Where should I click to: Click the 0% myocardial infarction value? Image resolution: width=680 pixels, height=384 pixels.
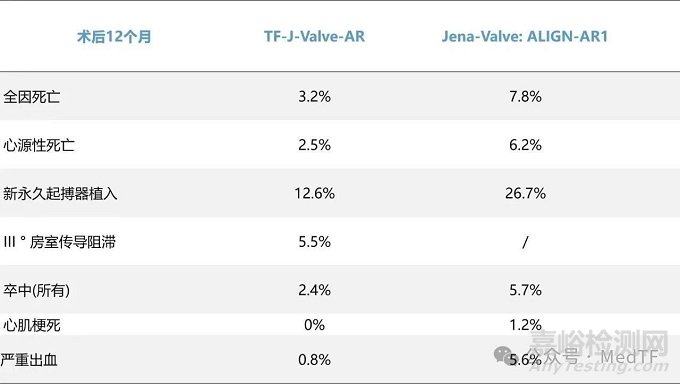pos(314,325)
